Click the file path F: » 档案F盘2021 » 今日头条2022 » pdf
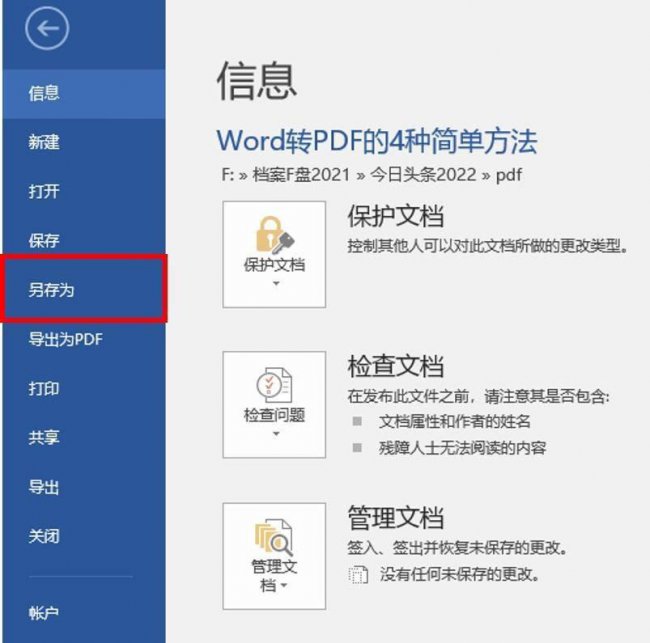Screen dimensions: 650x643 pyautogui.click(x=372, y=175)
